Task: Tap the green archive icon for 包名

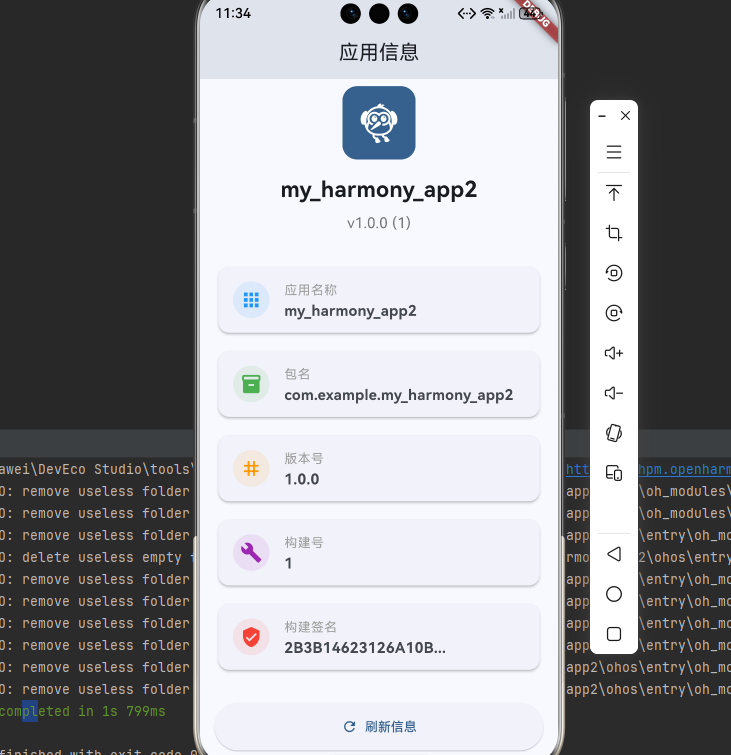Action: (251, 384)
